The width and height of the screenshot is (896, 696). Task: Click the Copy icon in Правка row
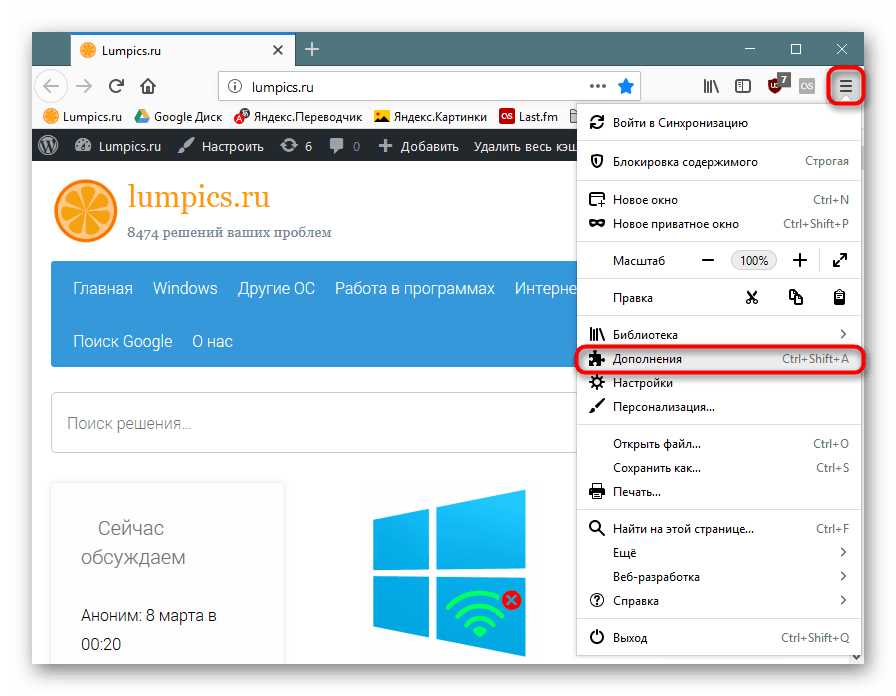point(795,298)
